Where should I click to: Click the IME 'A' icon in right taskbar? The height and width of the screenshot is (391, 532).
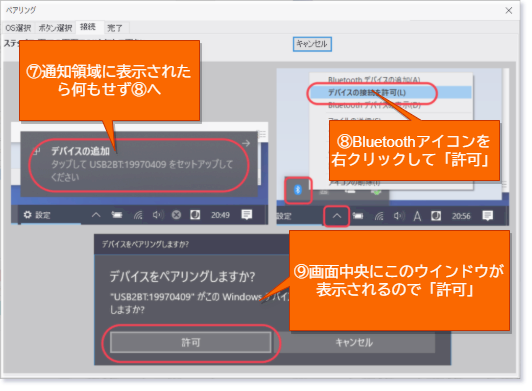[x=417, y=216]
